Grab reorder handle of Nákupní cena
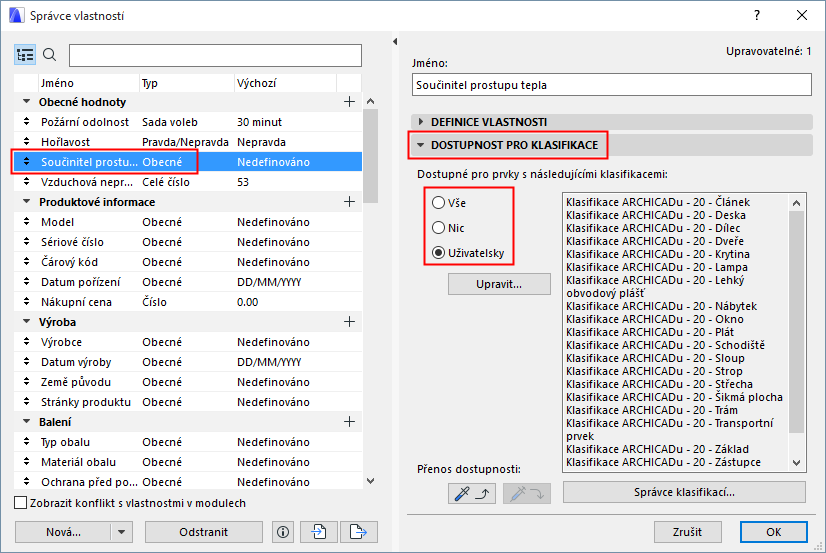 click(x=26, y=302)
